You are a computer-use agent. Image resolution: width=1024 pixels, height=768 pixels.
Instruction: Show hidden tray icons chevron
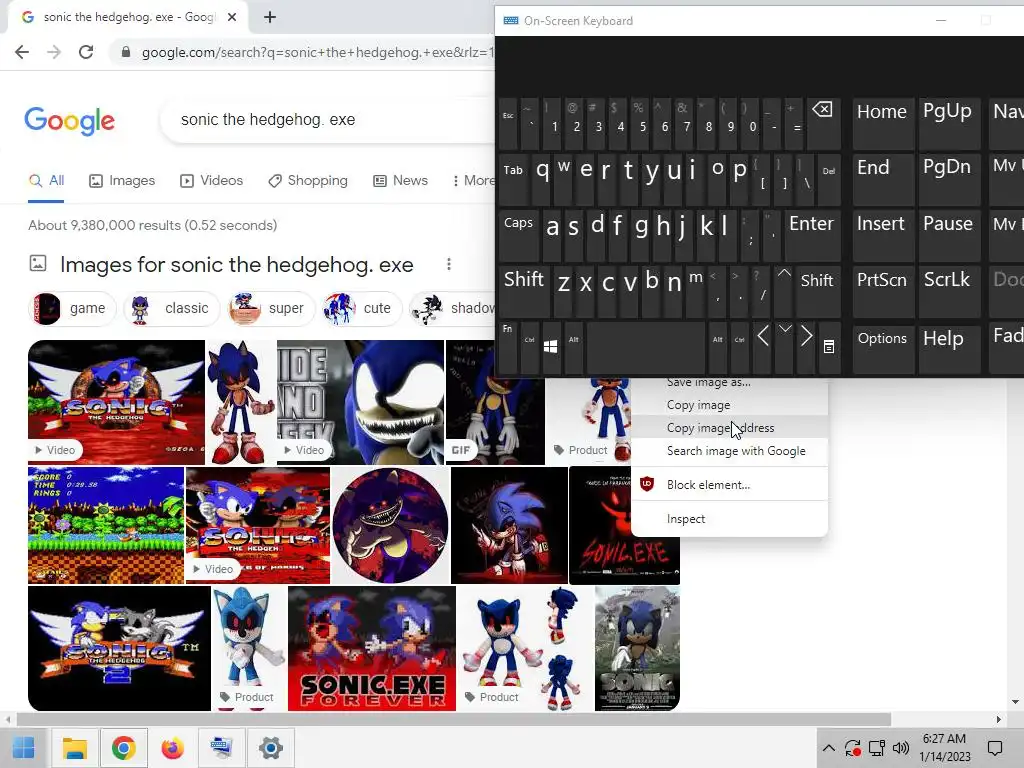point(829,748)
